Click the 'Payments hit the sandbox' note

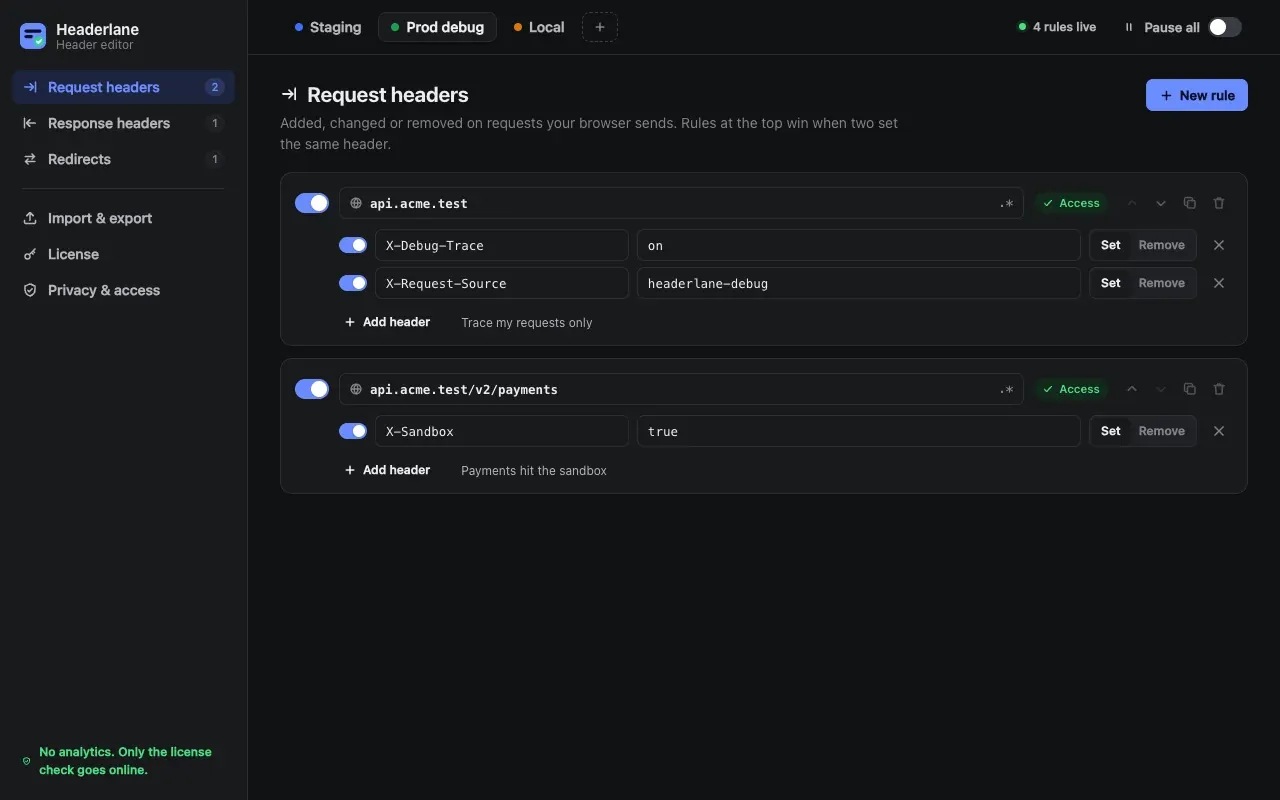tap(534, 471)
